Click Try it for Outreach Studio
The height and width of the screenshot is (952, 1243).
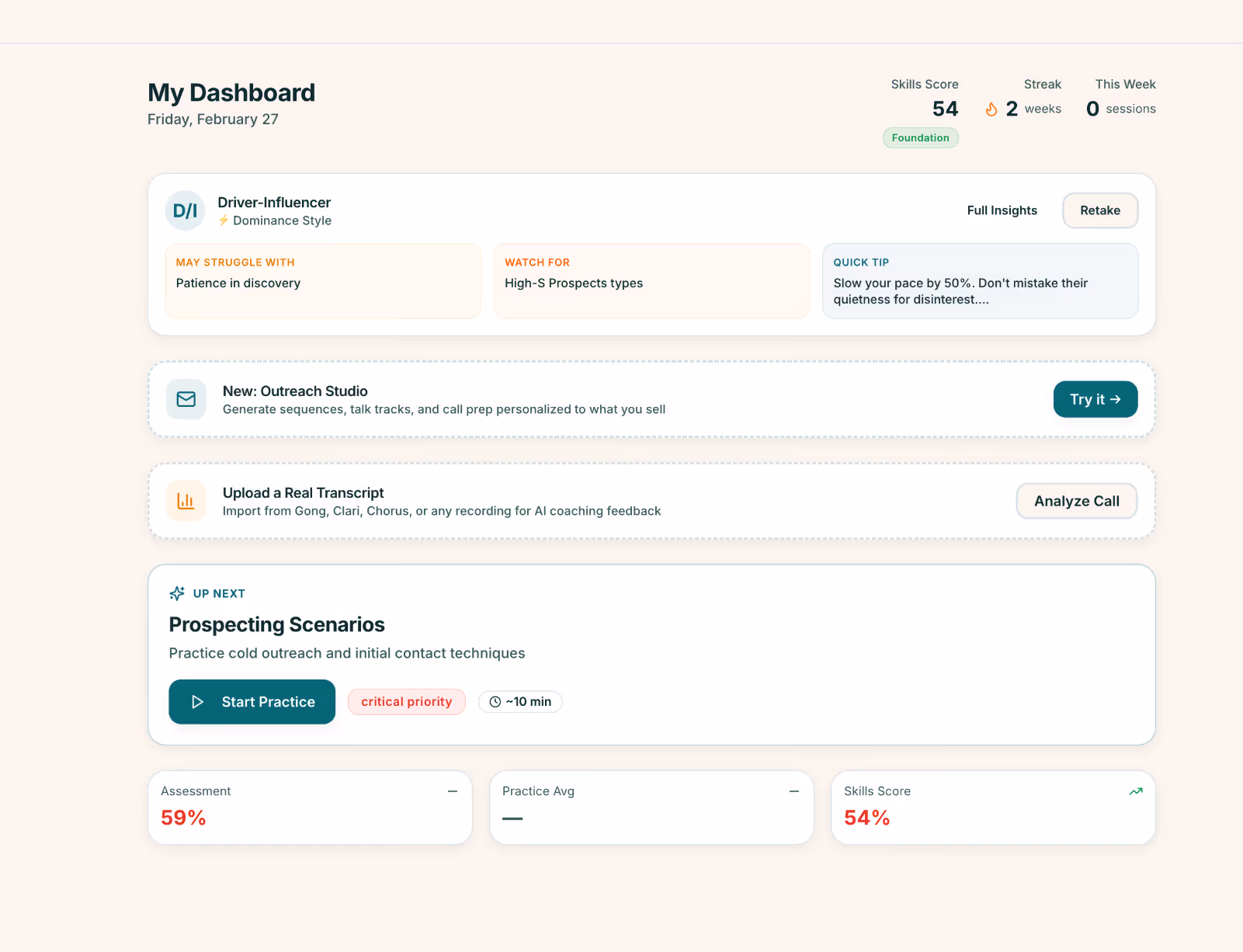(1095, 399)
